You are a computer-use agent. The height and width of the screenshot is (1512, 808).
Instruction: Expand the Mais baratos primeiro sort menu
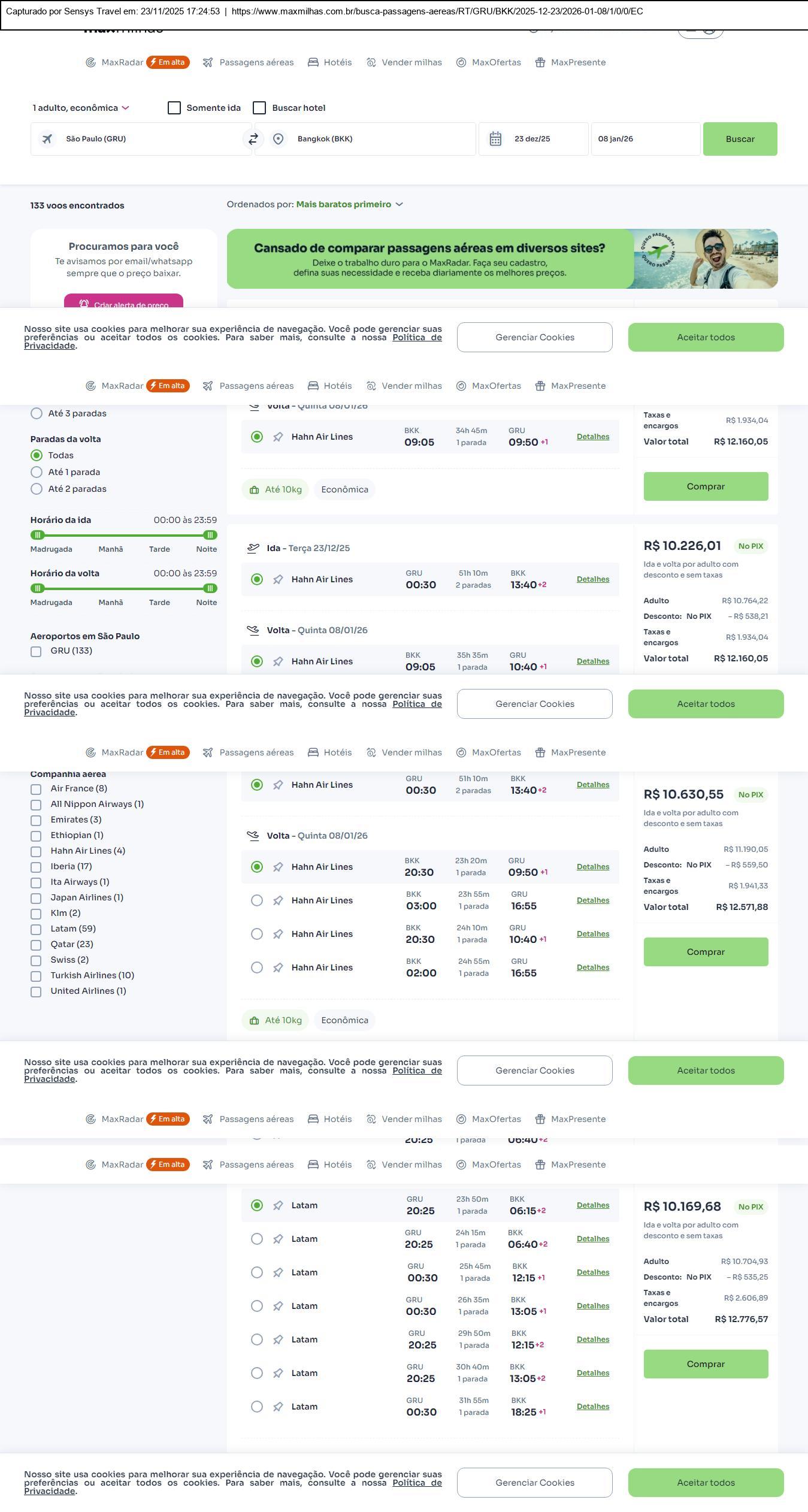pos(349,204)
